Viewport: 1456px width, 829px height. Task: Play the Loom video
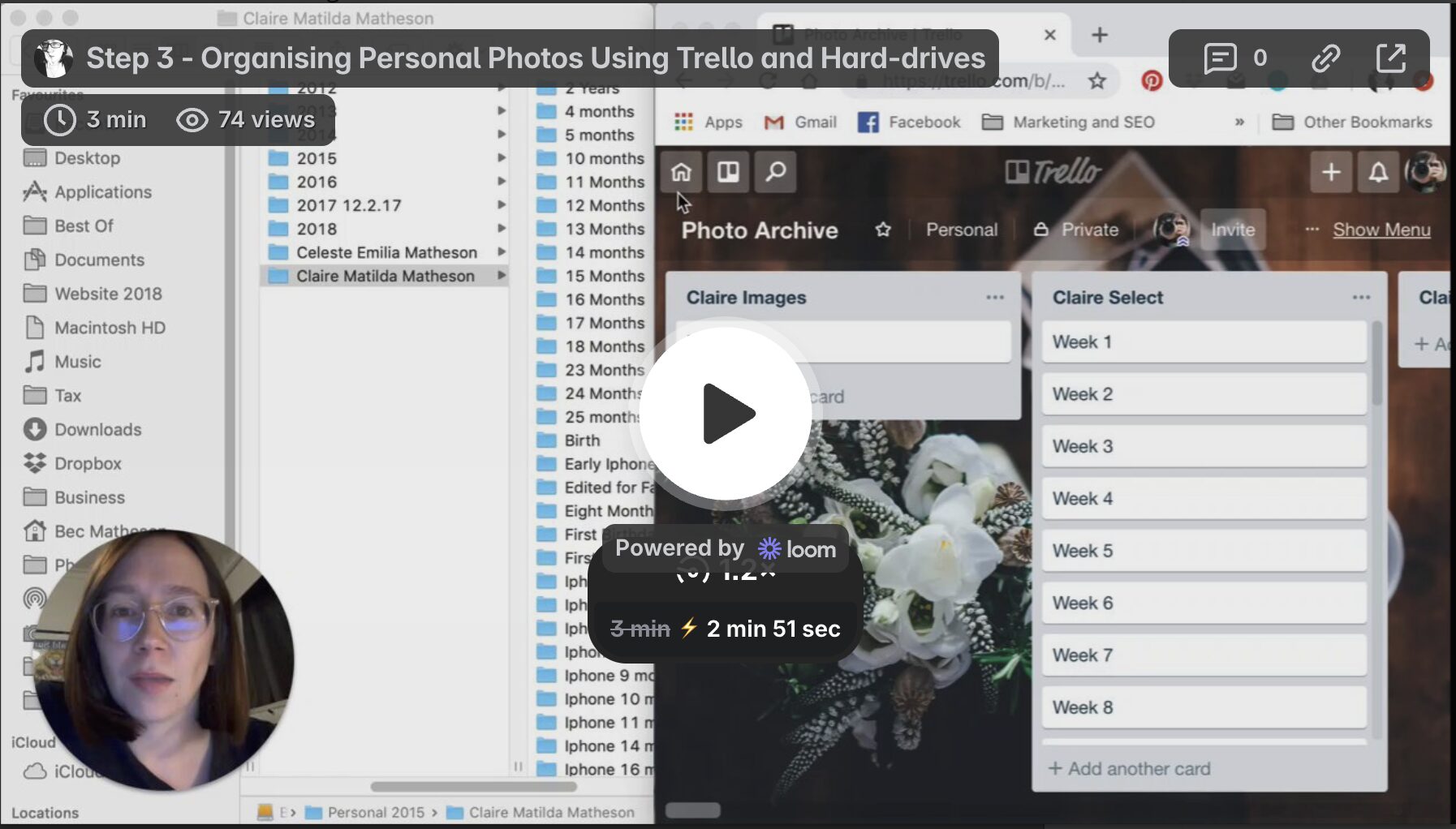[726, 414]
